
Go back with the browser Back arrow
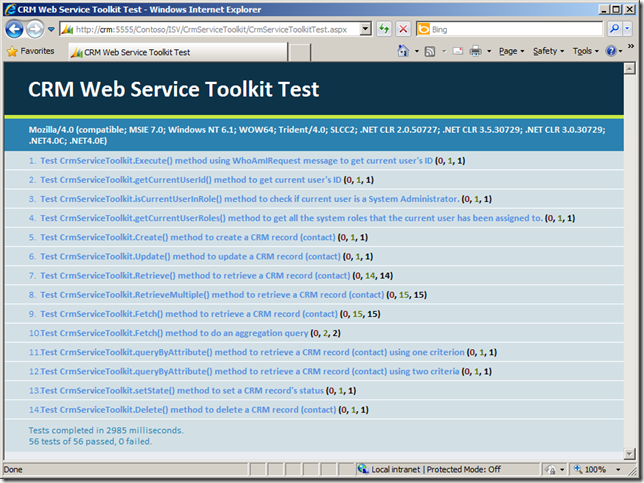click(x=14, y=29)
